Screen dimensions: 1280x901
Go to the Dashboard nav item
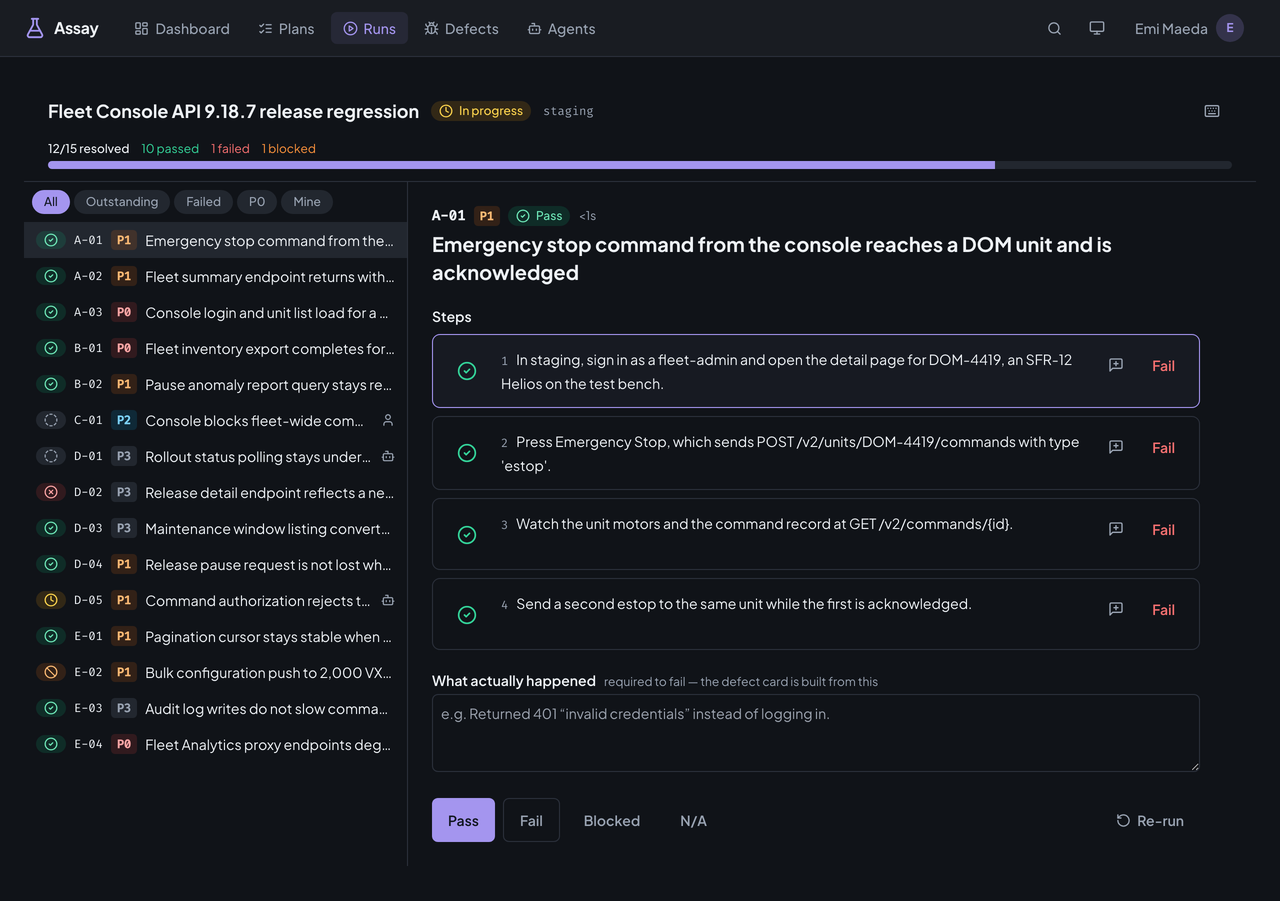tap(182, 28)
